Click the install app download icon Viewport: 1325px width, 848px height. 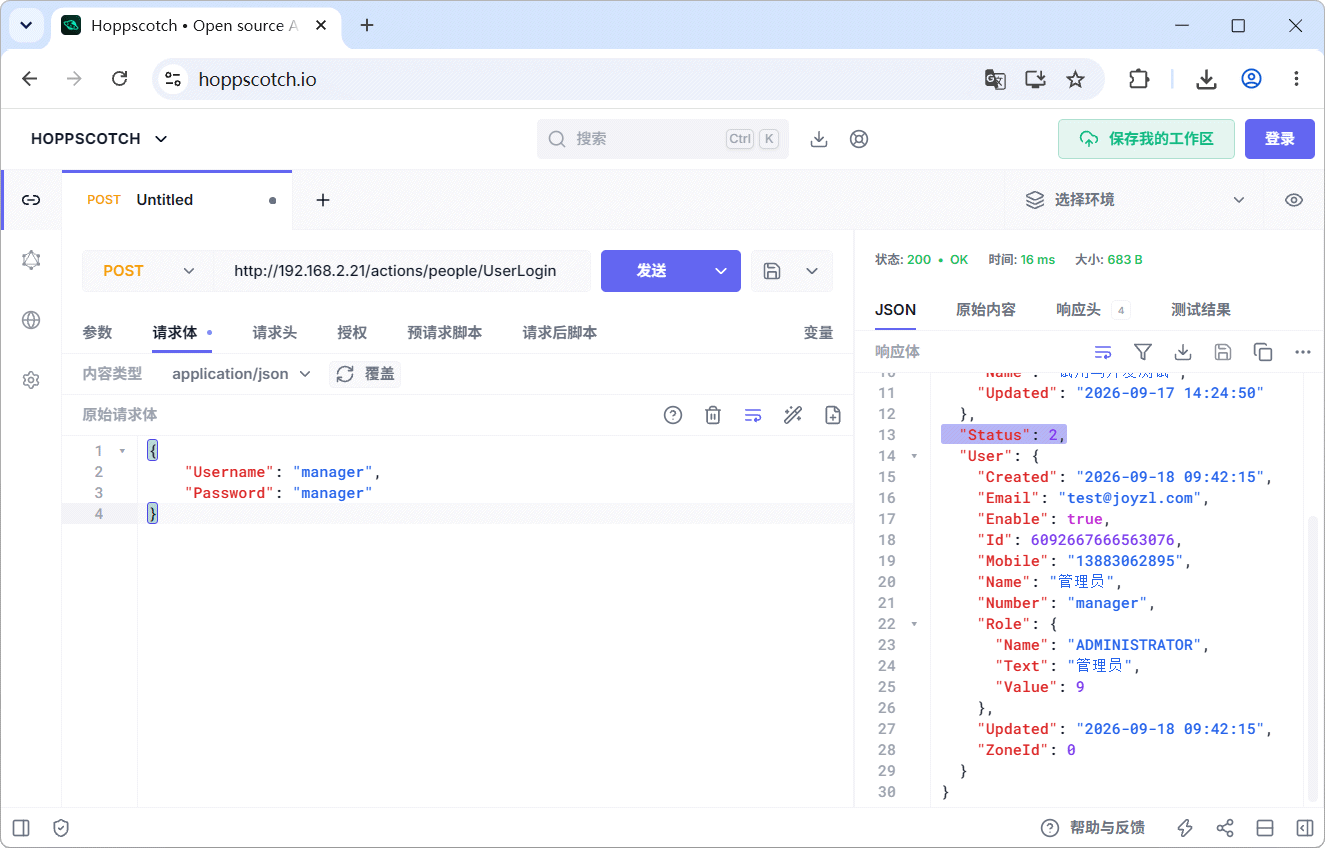(x=819, y=139)
